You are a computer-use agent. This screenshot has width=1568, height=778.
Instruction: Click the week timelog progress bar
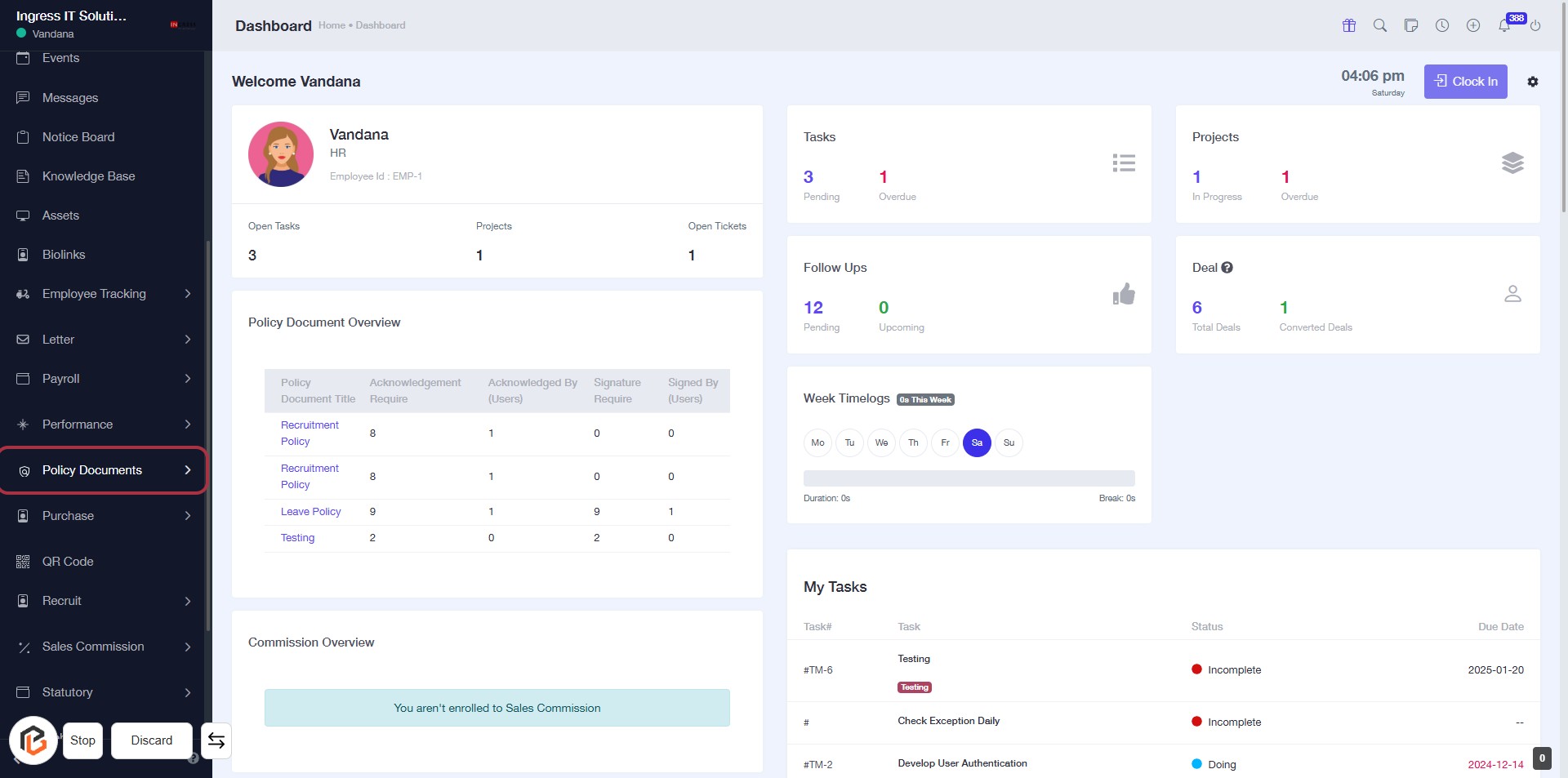(969, 478)
